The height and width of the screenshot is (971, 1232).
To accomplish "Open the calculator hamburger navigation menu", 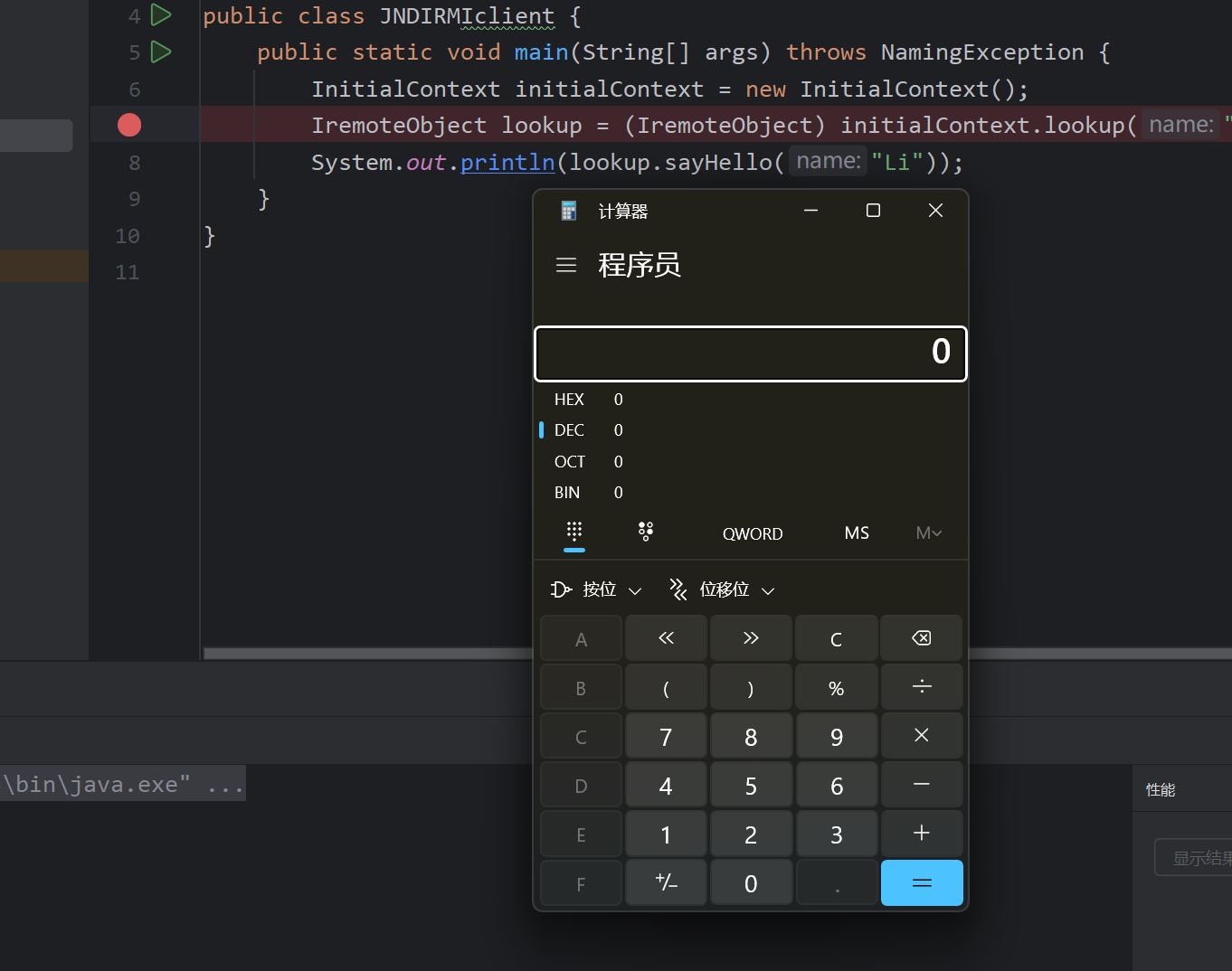I will (x=566, y=265).
